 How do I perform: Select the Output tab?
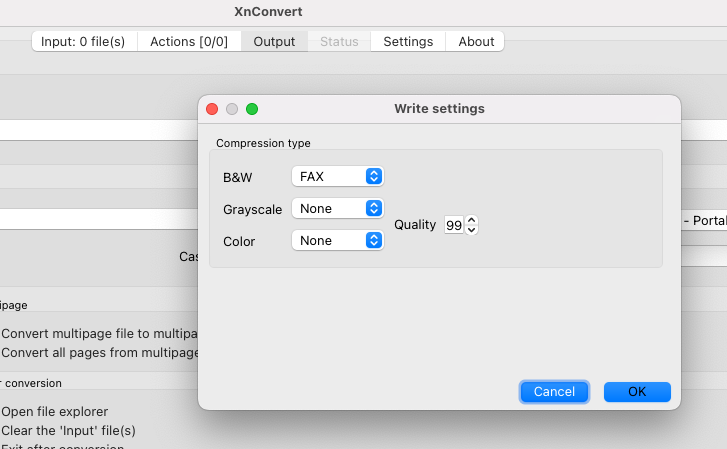pyautogui.click(x=274, y=41)
